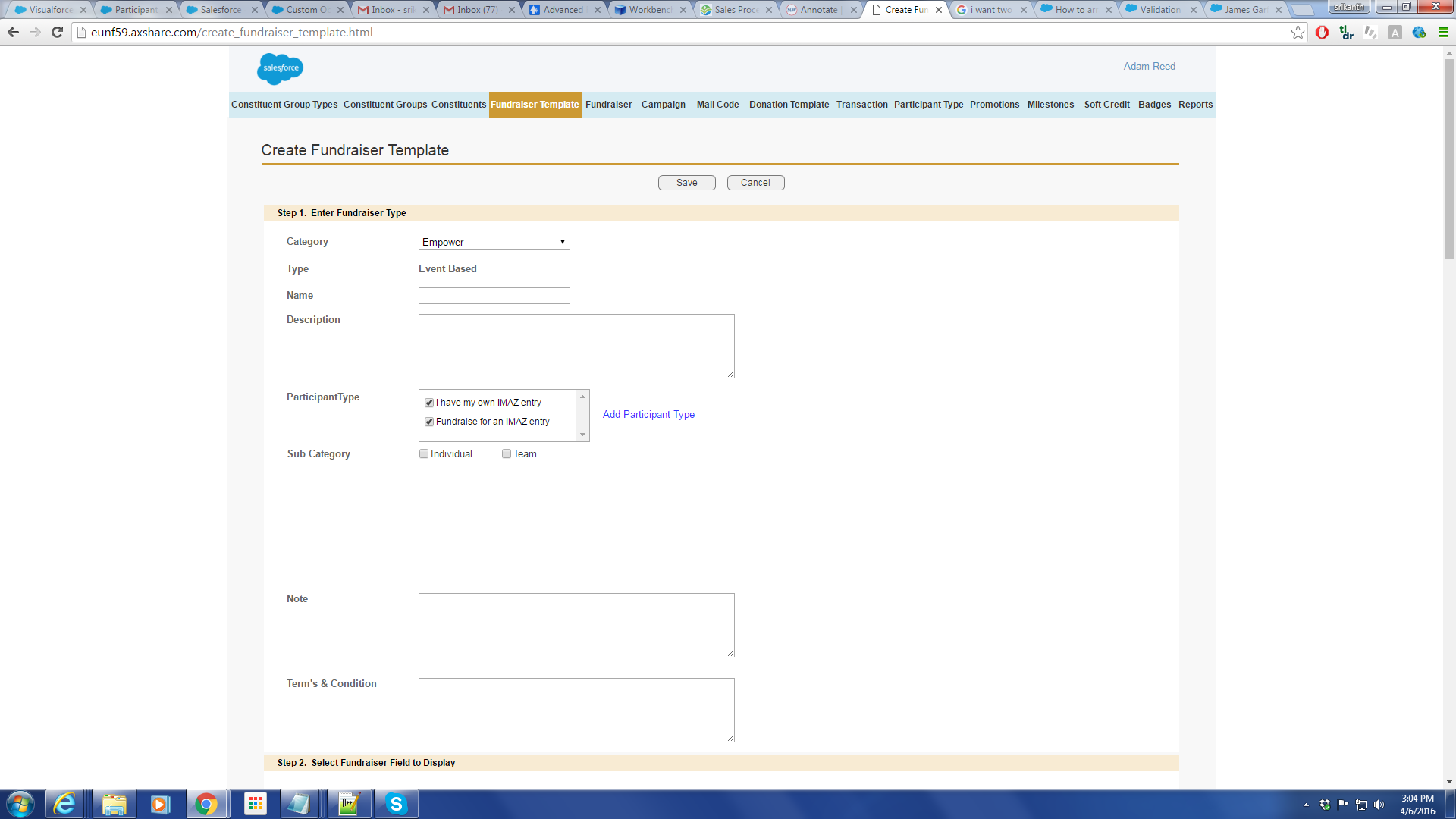Open Chrome hamburger menu icon
This screenshot has width=1456, height=819.
pos(1443,33)
